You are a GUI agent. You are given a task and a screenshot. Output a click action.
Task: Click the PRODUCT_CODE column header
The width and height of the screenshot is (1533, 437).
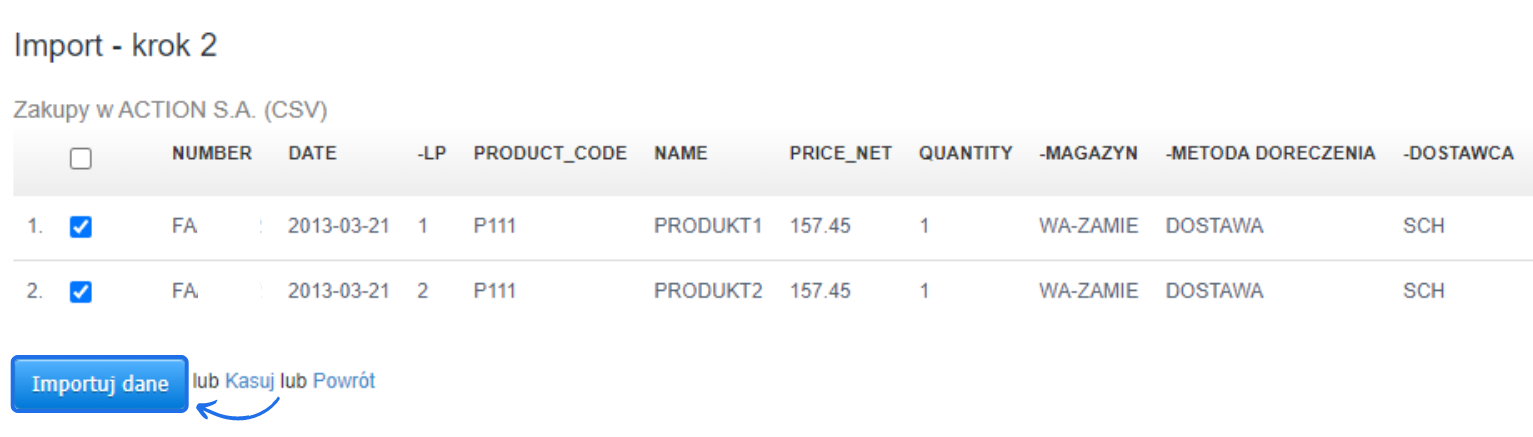pos(550,154)
